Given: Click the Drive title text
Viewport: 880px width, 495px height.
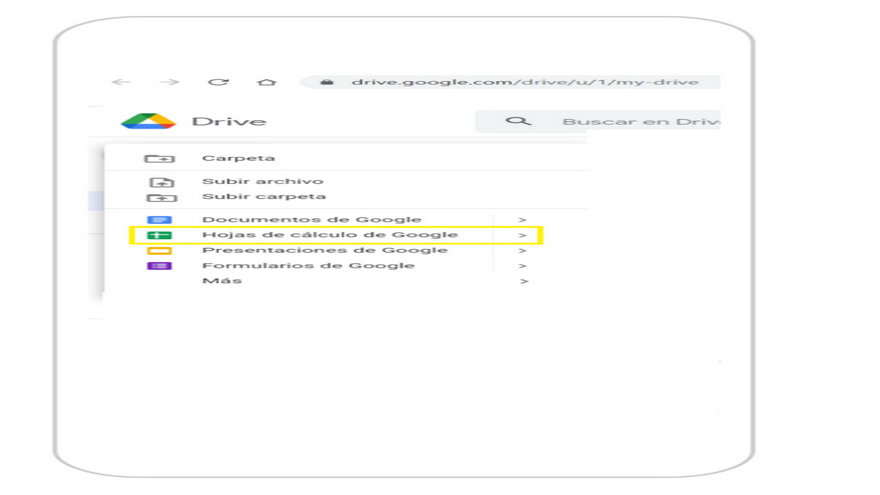Looking at the screenshot, I should [x=229, y=121].
